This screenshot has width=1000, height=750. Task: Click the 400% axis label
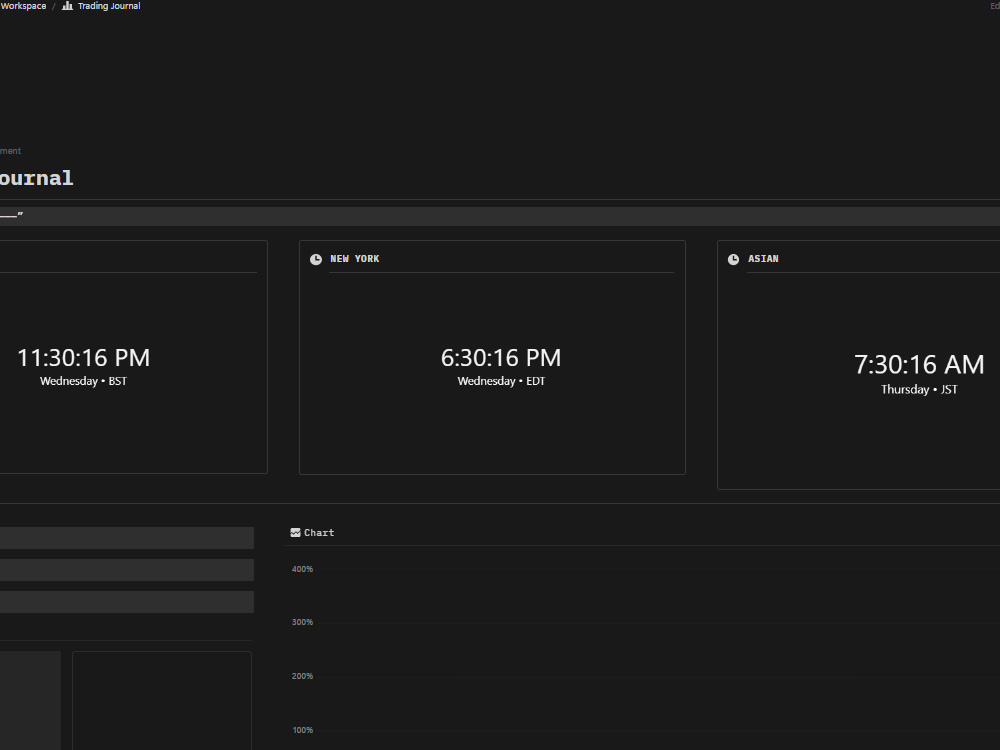coord(302,569)
